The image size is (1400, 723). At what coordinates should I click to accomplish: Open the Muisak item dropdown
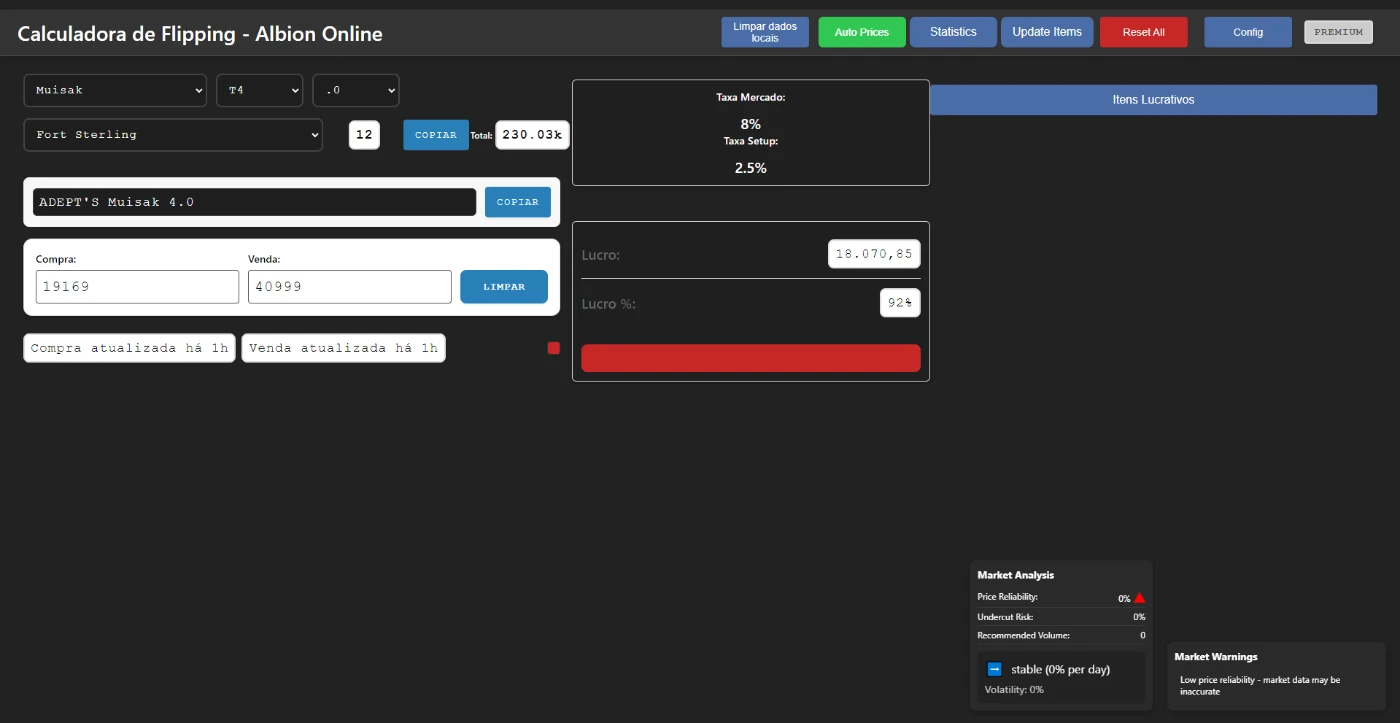pos(115,90)
